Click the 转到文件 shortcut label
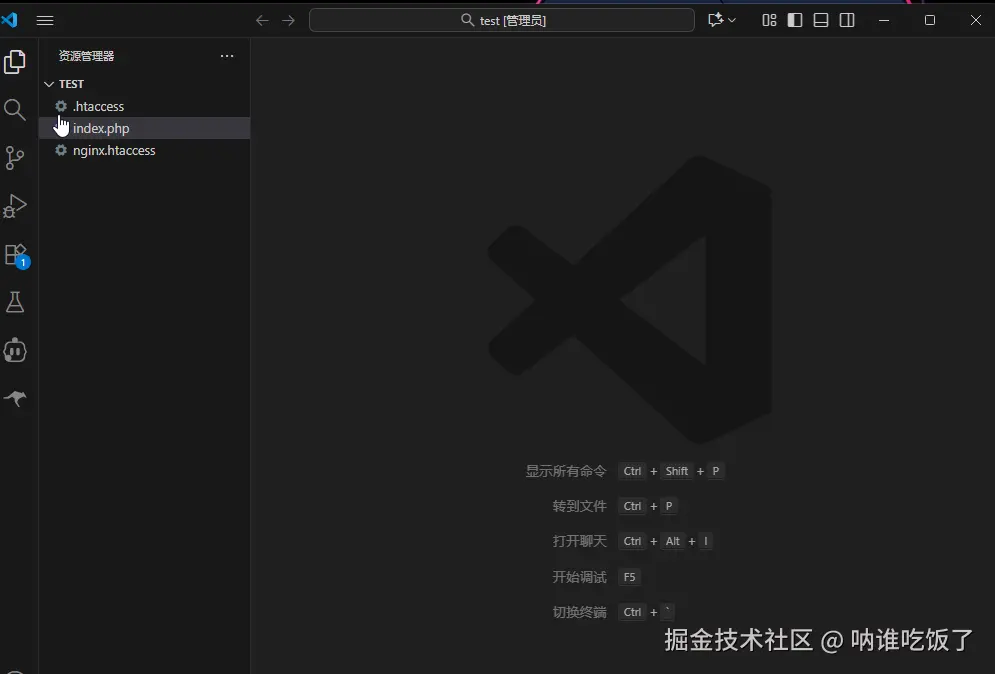Image resolution: width=995 pixels, height=674 pixels. point(579,506)
